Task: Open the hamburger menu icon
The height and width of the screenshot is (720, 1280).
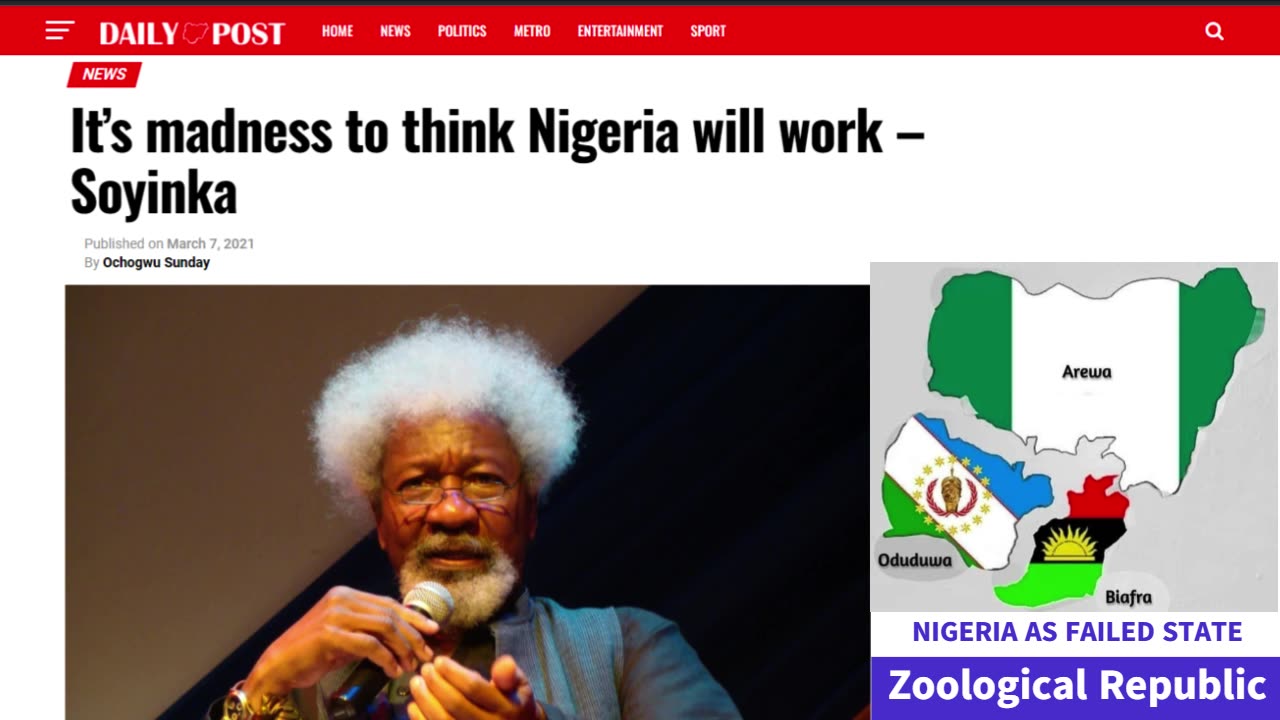Action: coord(60,31)
